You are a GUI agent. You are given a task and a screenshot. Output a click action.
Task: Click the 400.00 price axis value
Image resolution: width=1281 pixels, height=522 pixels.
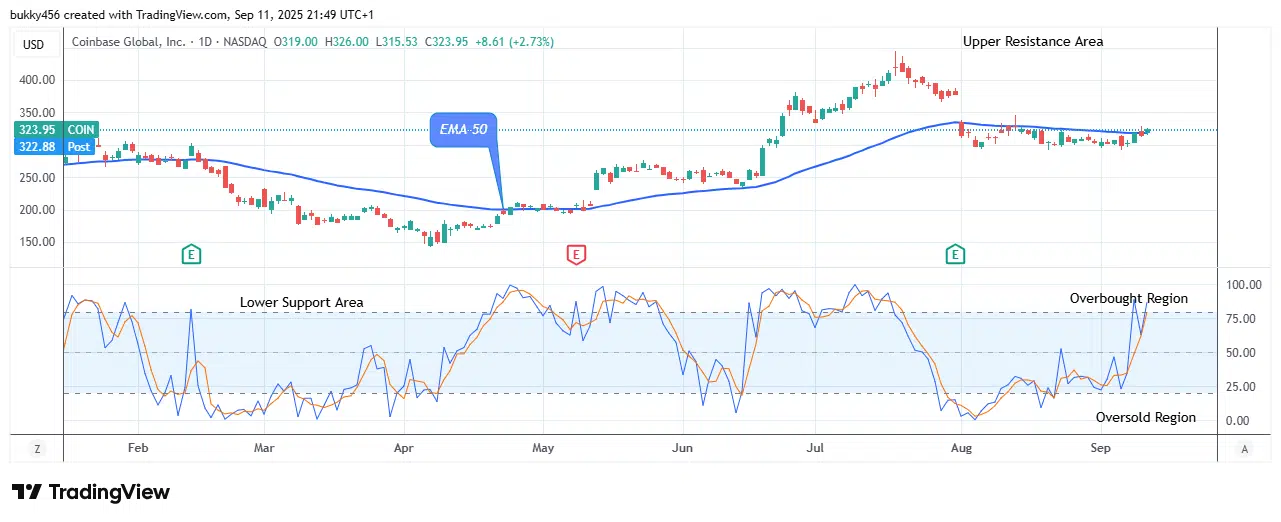point(36,80)
